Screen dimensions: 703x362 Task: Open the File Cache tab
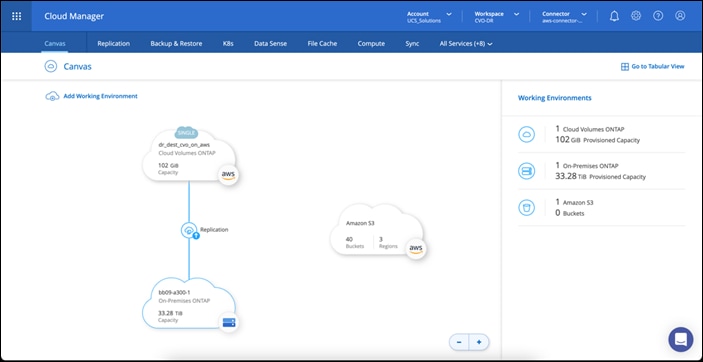[x=322, y=44]
